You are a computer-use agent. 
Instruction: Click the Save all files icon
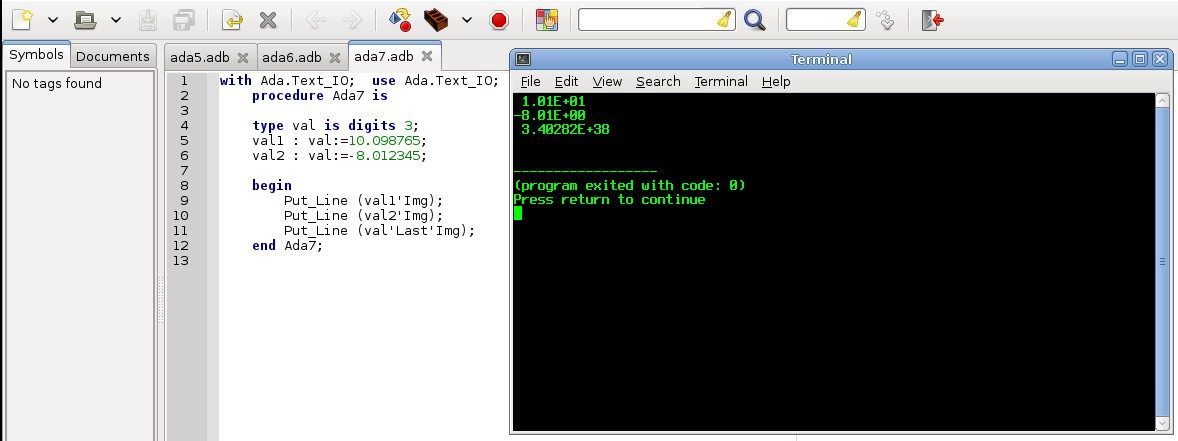coord(184,20)
